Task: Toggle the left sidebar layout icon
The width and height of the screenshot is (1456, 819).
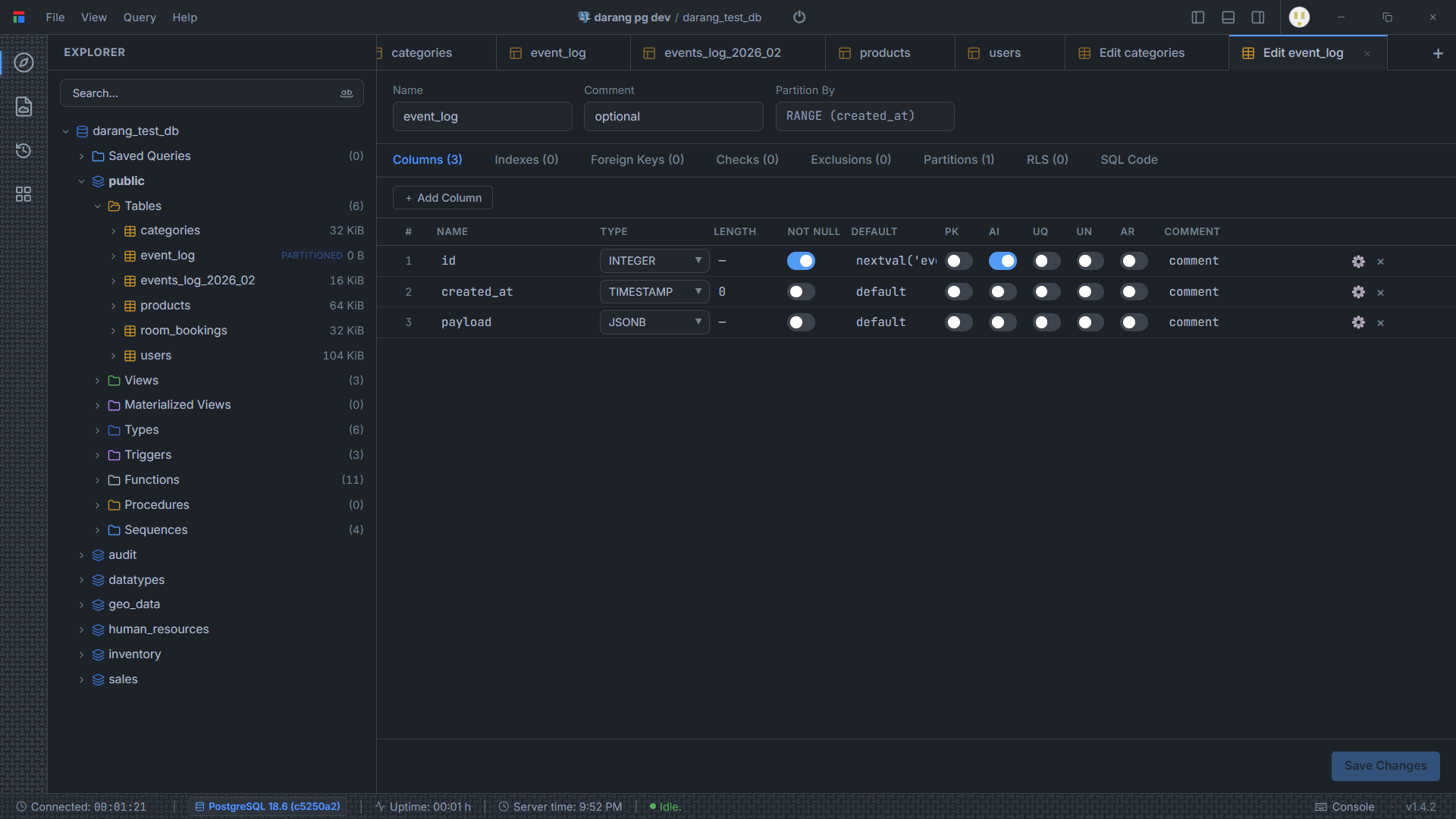Action: coord(1198,17)
